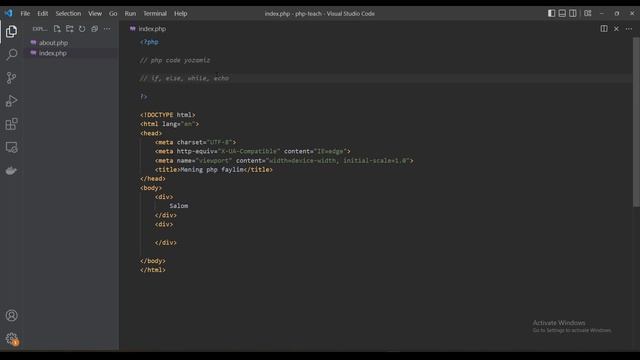
Task: Toggle the secondary side bar layout
Action: pos(573,13)
